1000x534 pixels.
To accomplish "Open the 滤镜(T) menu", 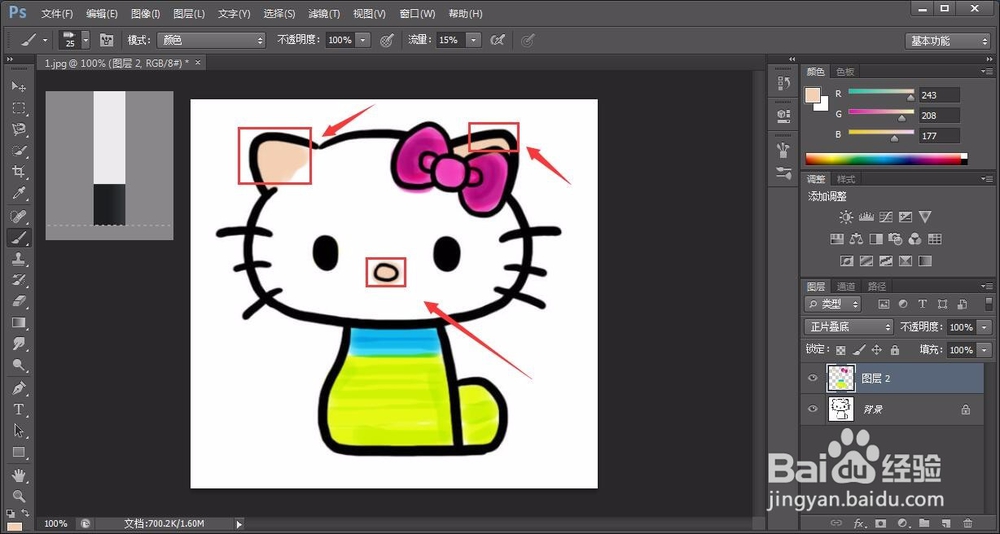I will click(x=324, y=13).
